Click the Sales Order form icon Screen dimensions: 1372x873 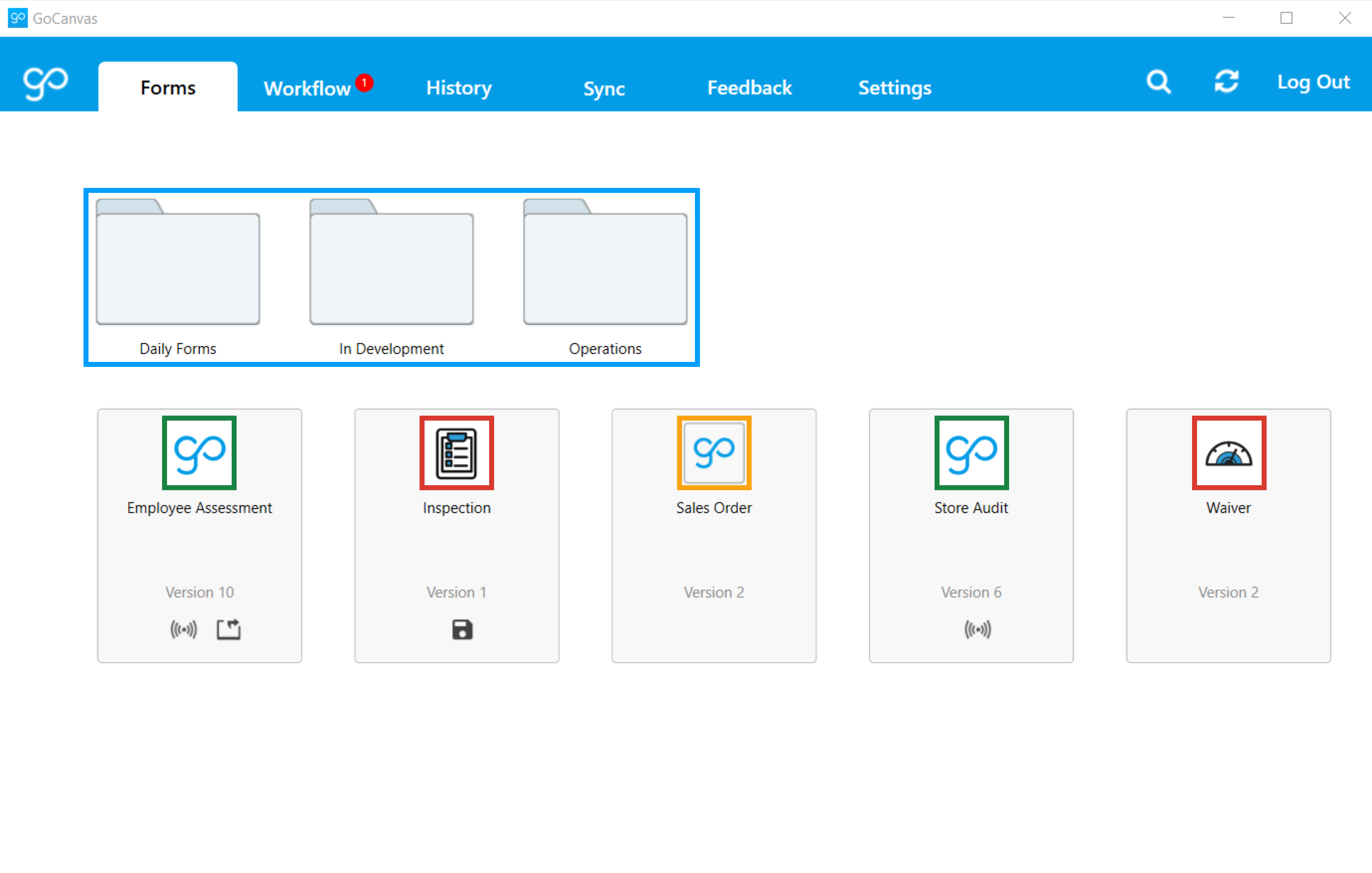(x=714, y=453)
